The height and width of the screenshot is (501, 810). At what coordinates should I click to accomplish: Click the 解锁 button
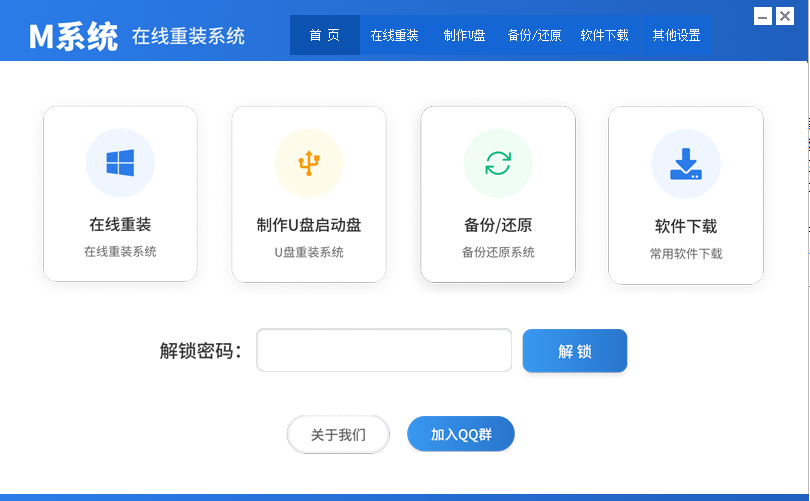coord(574,351)
